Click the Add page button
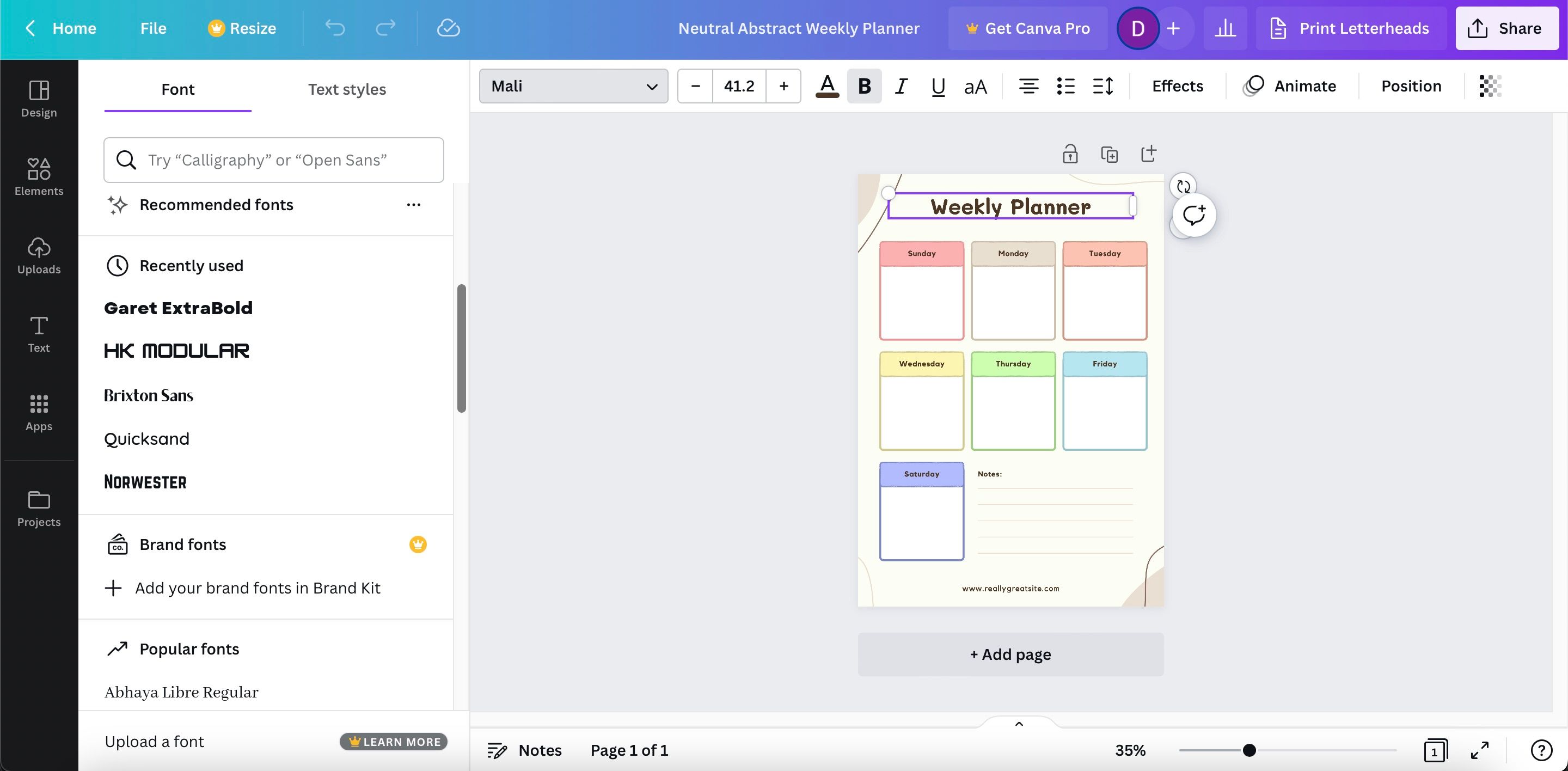Screen dimensions: 1568x771 pyautogui.click(x=1010, y=654)
